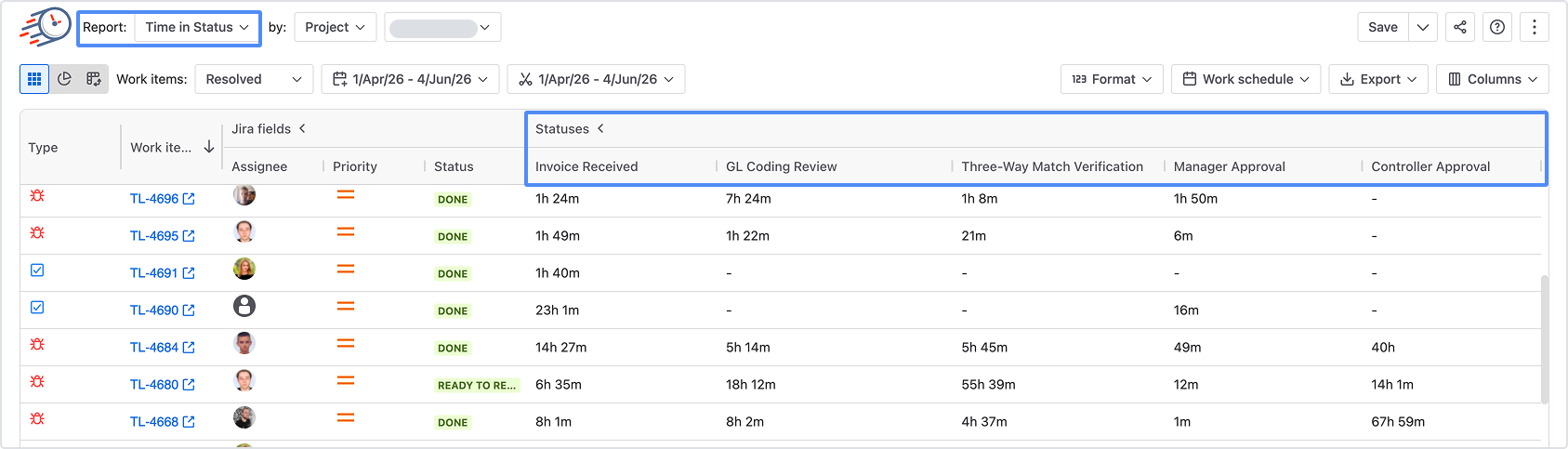Click the medium priority icon for TL-4696
Viewport: 1568px width, 449px height.
point(346,194)
